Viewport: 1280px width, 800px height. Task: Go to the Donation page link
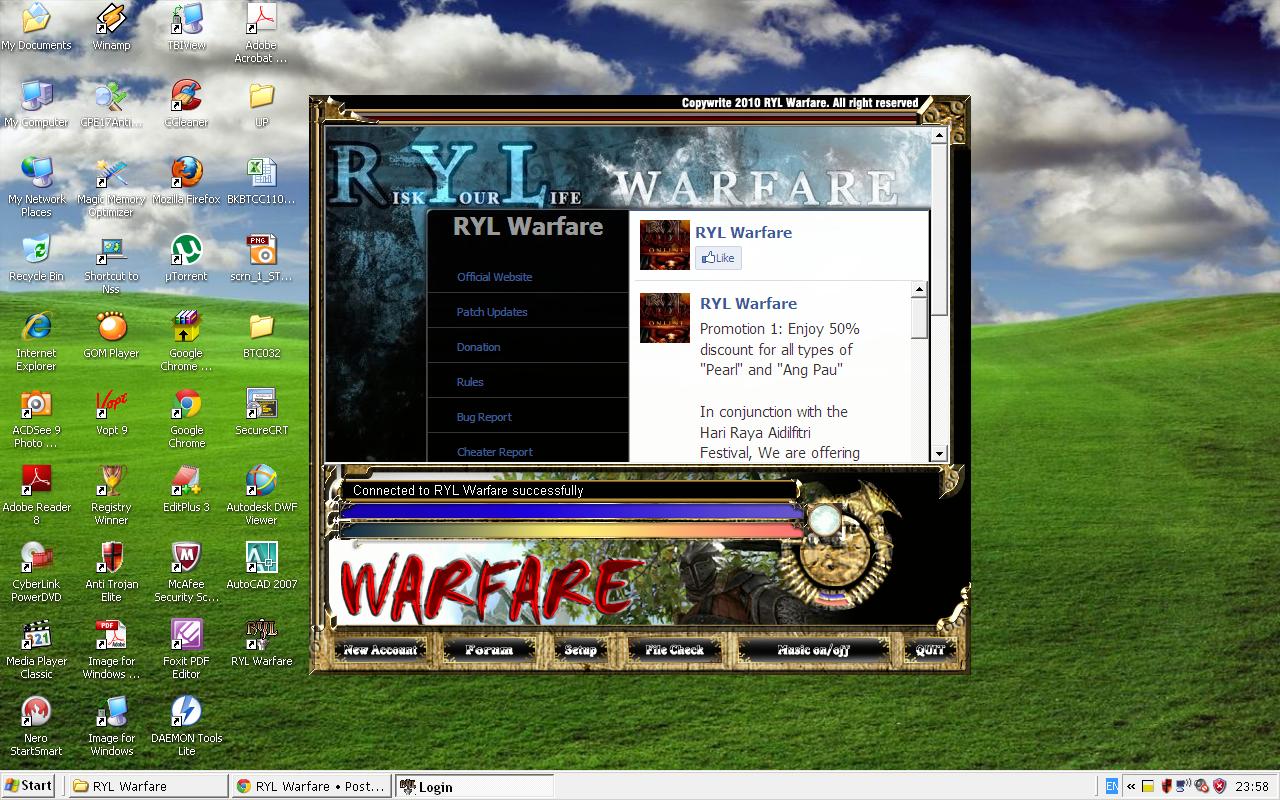(x=478, y=347)
